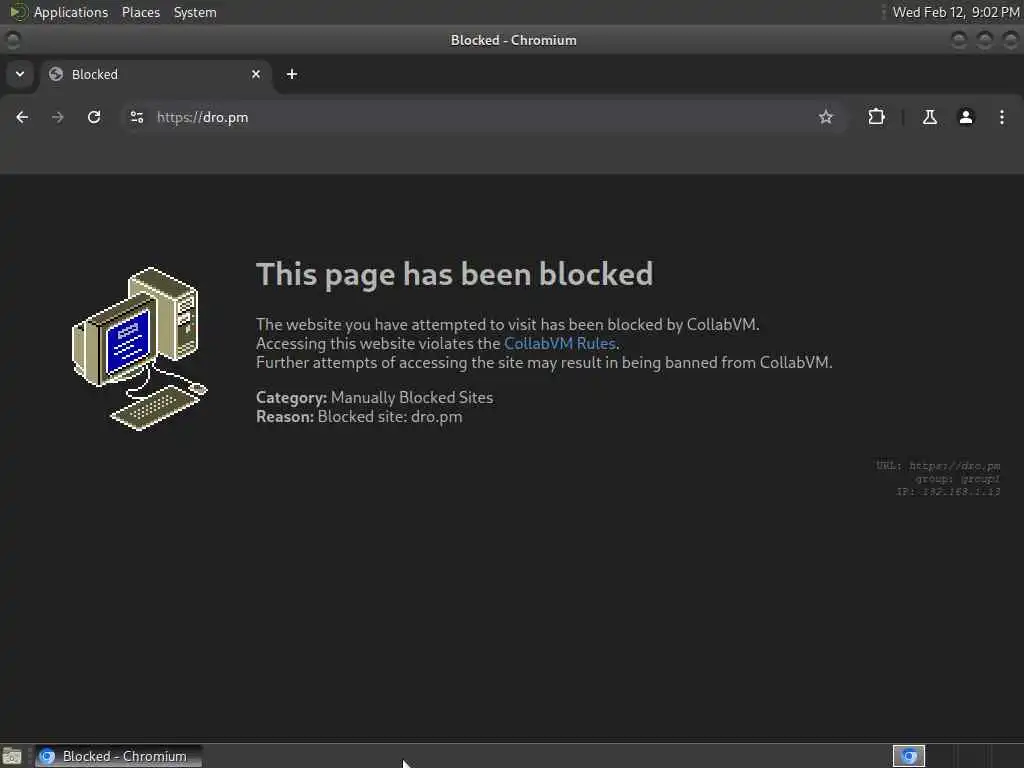
Task: Follow the CollabVM Rules link
Action: (560, 344)
